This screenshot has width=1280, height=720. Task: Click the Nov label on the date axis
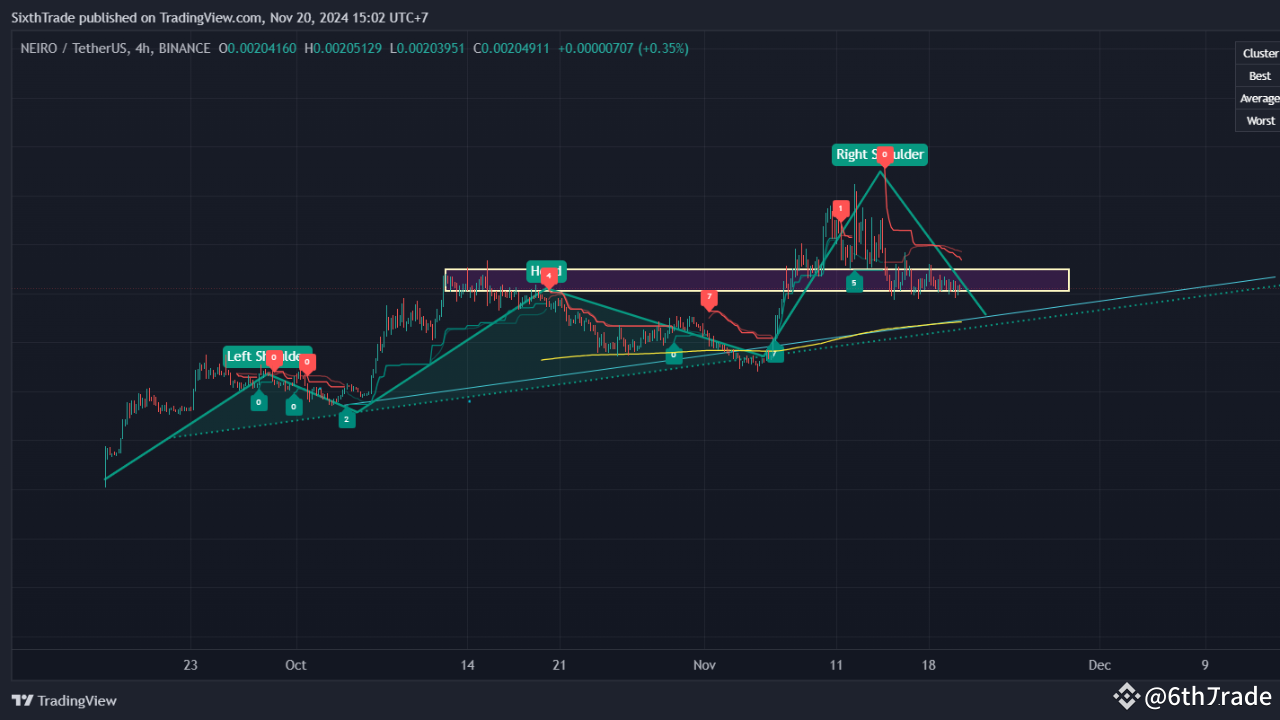coord(704,665)
